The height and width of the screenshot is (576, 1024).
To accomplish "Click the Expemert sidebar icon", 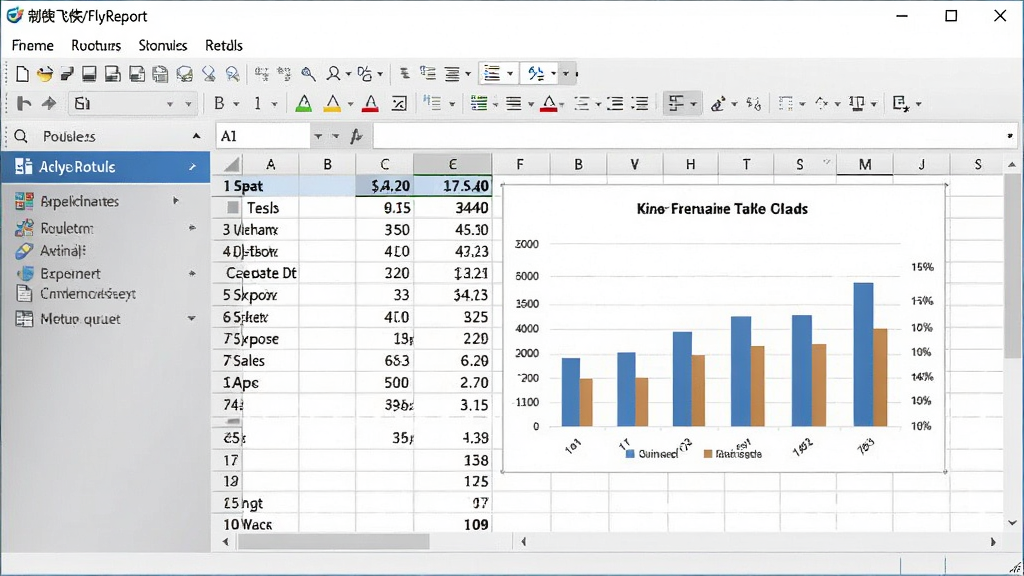I will tap(24, 273).
